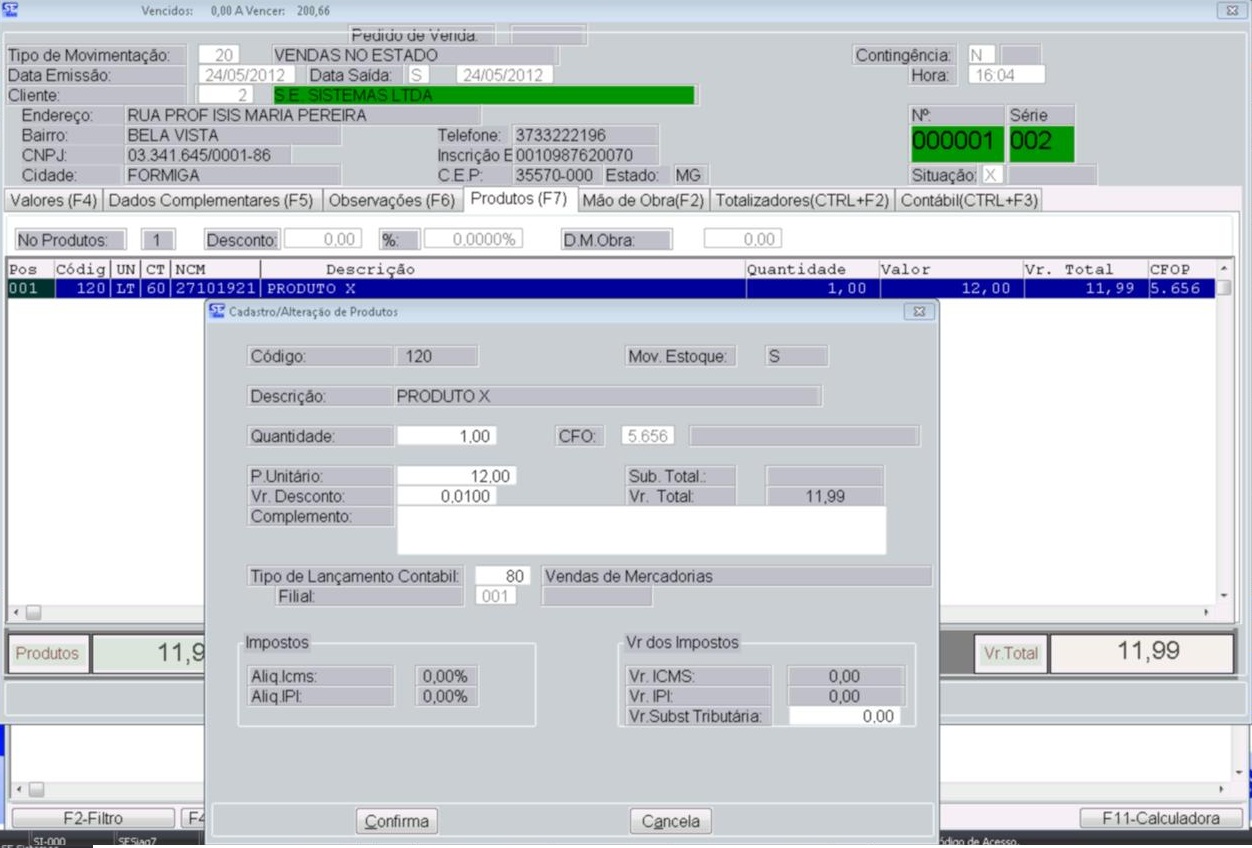
Task: Click the F2-Filtro button
Action: [x=93, y=818]
